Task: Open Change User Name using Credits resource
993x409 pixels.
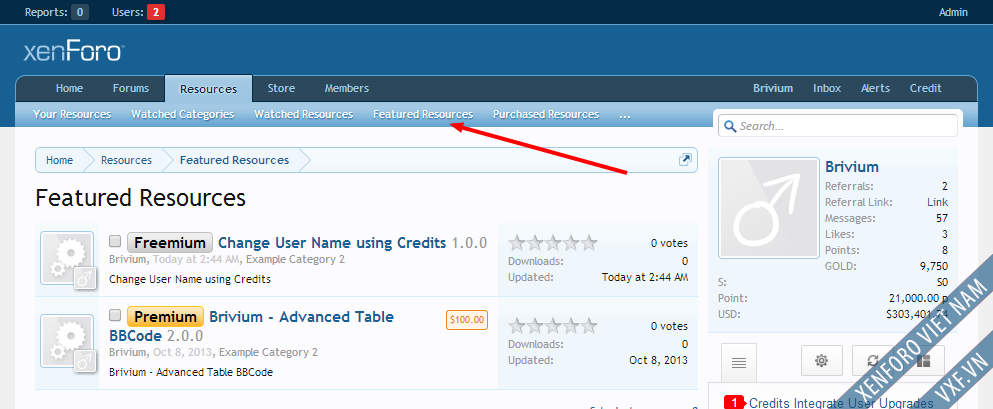Action: point(332,242)
